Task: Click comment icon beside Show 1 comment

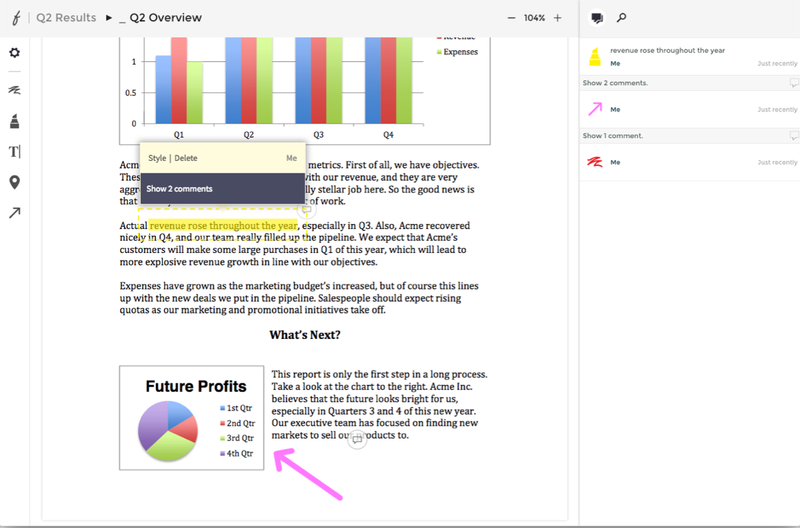Action: tap(793, 136)
